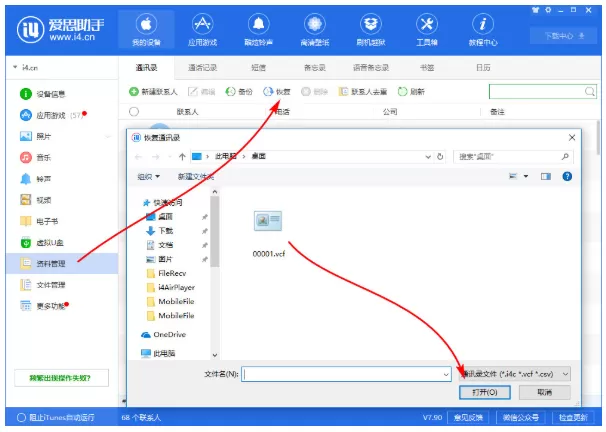Open the 文件名 filename dropdown arrow
Screen dimensions: 606x432
[446, 374]
